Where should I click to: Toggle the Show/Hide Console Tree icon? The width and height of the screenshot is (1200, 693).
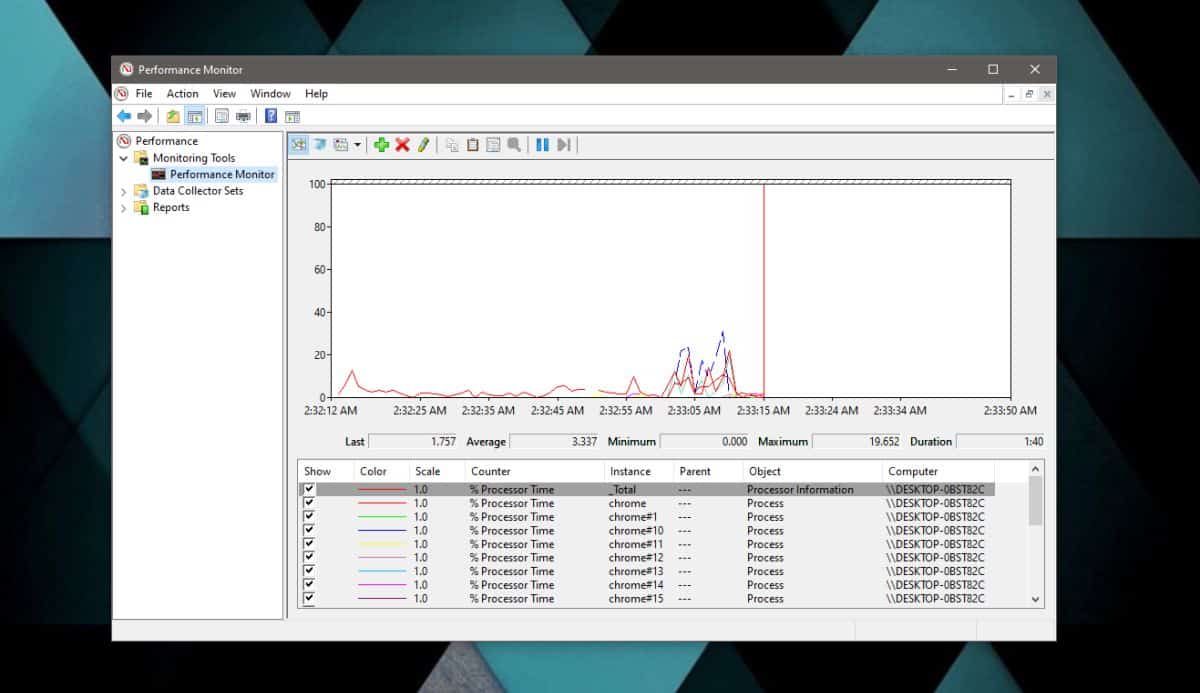click(x=195, y=116)
